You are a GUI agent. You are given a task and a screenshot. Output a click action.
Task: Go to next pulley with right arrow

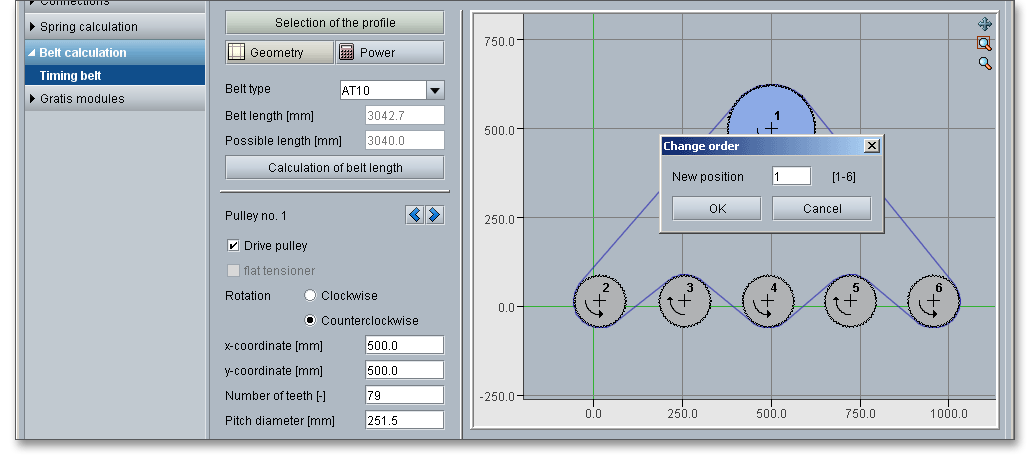(x=434, y=215)
